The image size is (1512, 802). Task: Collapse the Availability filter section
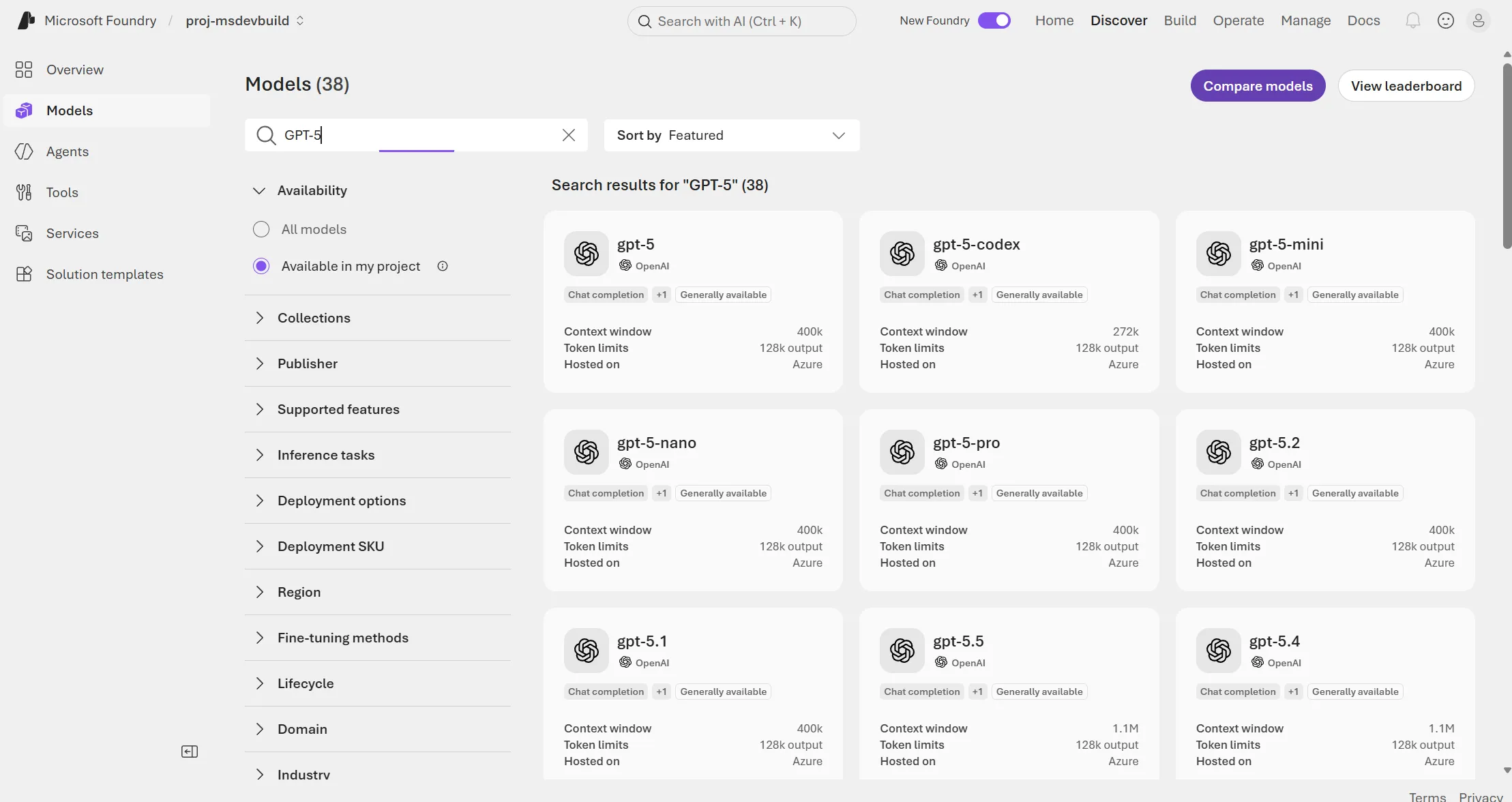coord(377,190)
